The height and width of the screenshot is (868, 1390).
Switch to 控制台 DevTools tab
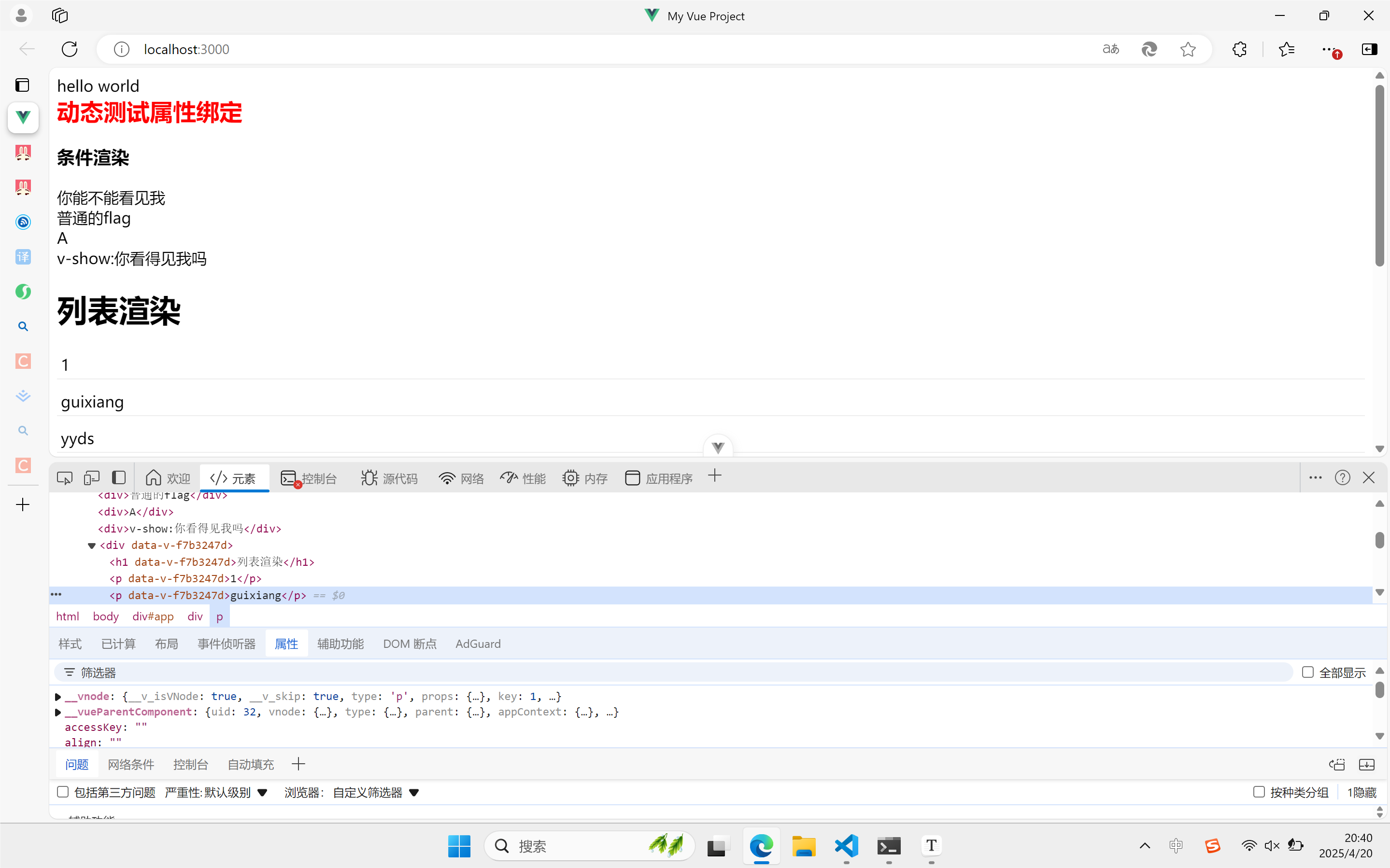click(x=310, y=478)
